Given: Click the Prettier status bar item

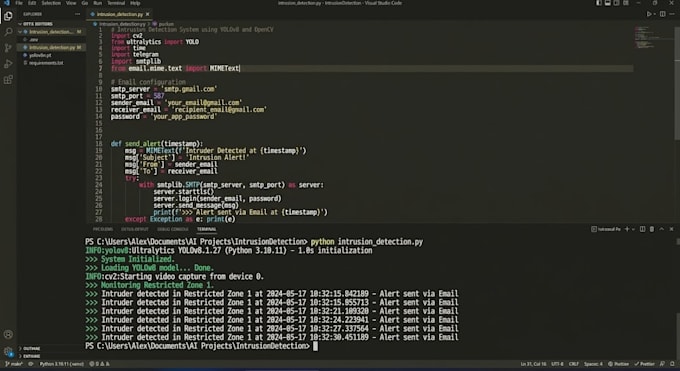Looking at the screenshot, I should pos(644,364).
